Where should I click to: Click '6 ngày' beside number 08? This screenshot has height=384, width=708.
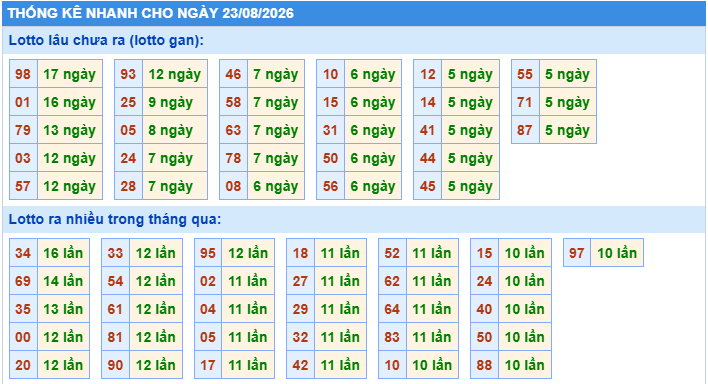276,186
